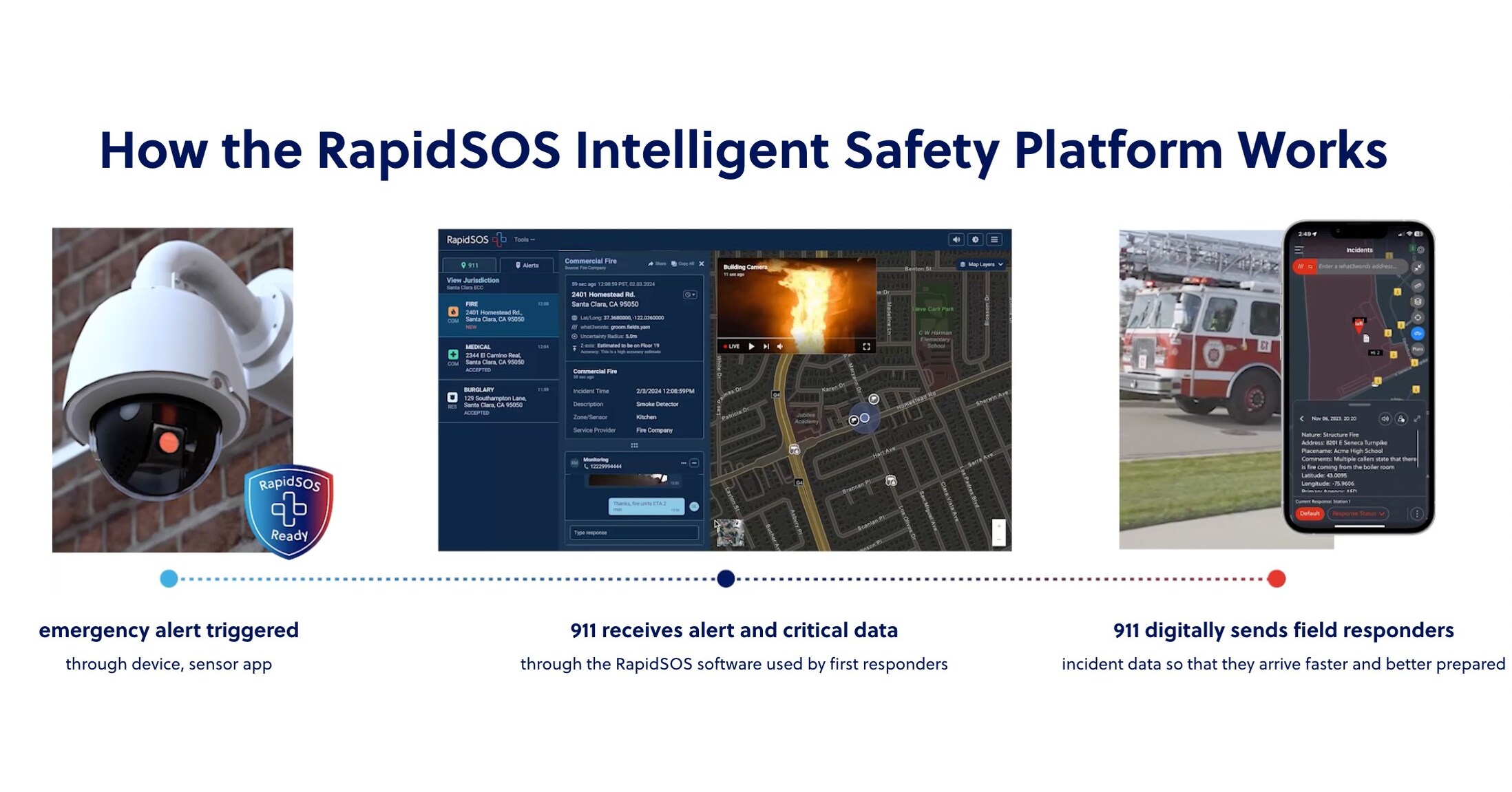Click the burglary shield icon
Image resolution: width=1512 pixels, height=792 pixels.
(452, 397)
